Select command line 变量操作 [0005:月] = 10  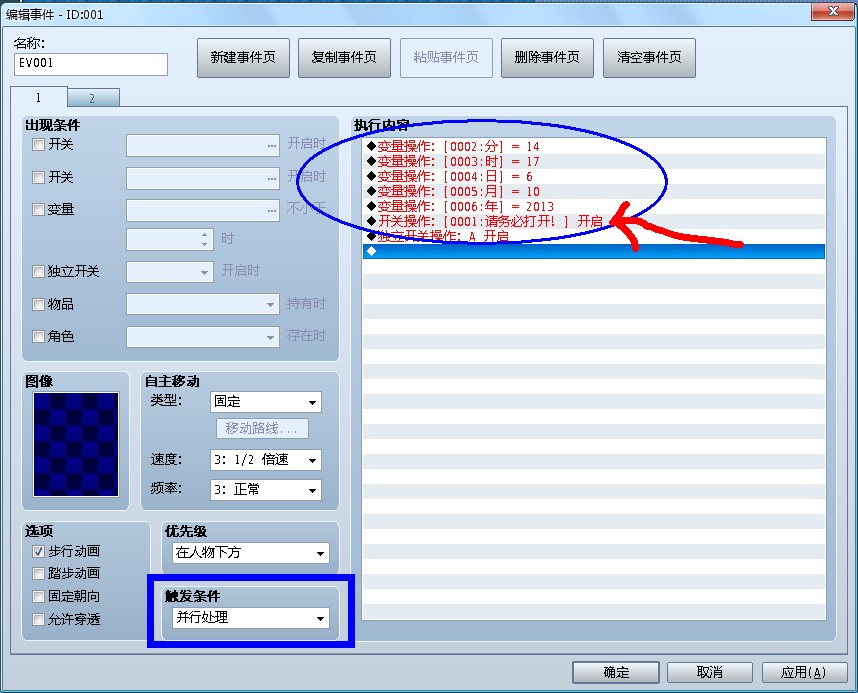tap(594, 191)
